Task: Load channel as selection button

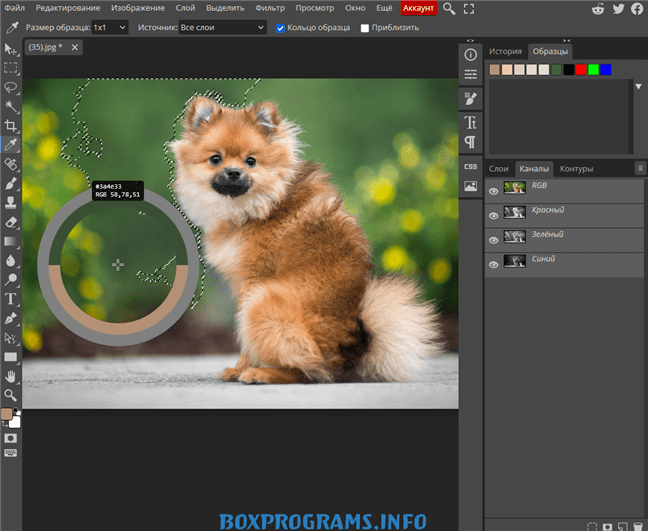Action: [x=592, y=526]
